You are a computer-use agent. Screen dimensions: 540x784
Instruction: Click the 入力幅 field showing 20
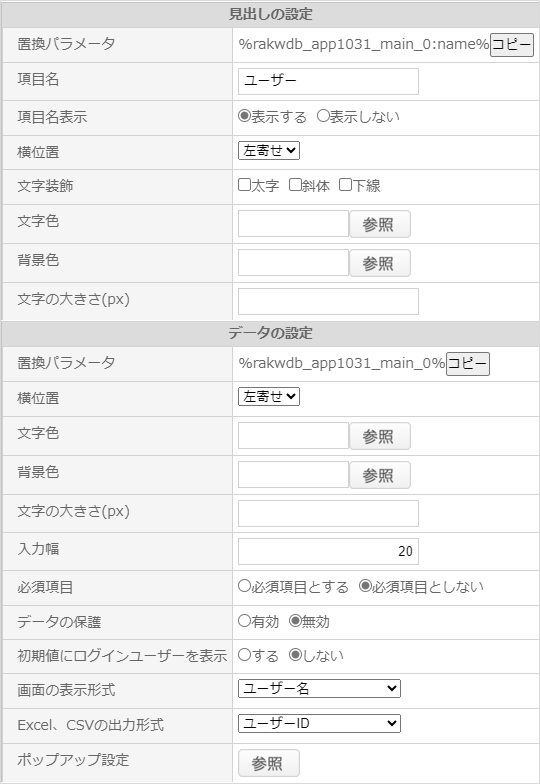[328, 552]
